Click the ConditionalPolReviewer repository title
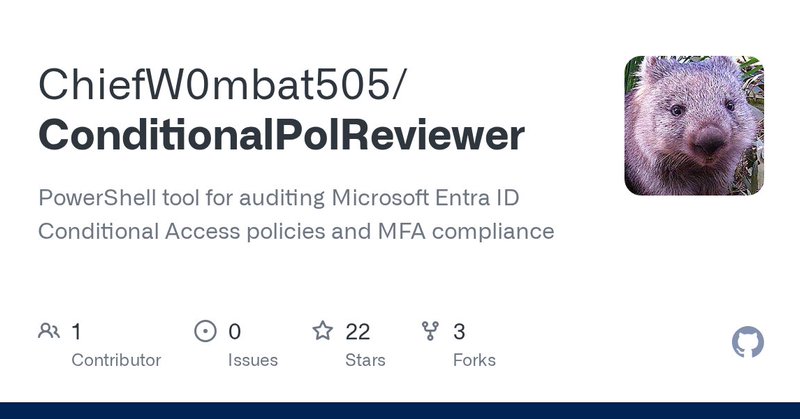 click(281, 135)
